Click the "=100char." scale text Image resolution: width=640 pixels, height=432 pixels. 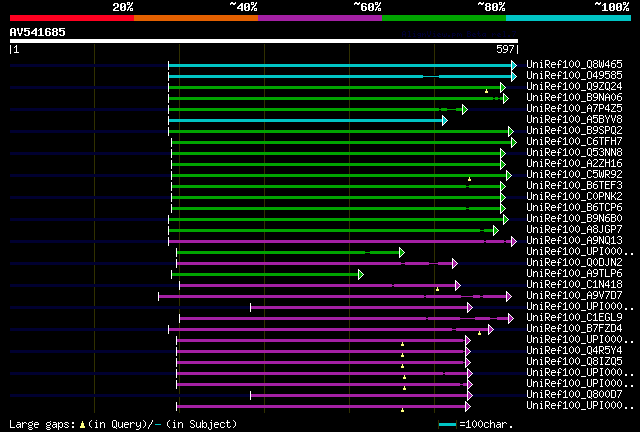tap(486, 425)
